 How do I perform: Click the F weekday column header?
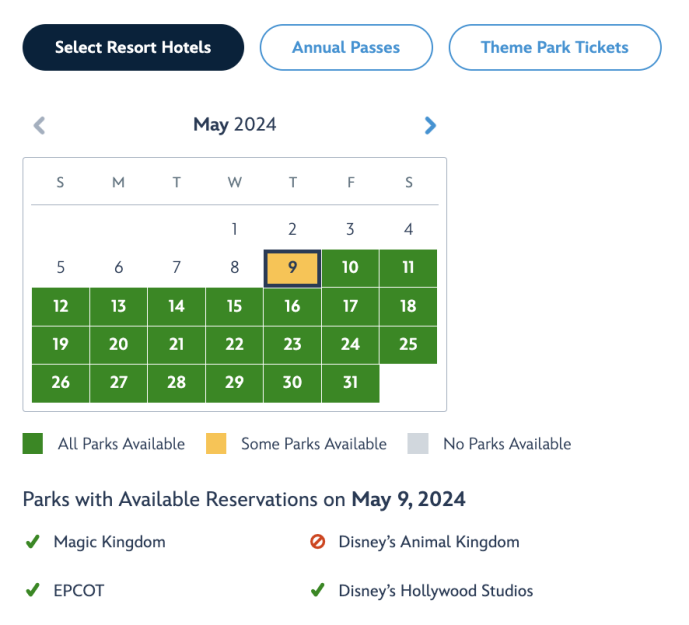pyautogui.click(x=350, y=182)
